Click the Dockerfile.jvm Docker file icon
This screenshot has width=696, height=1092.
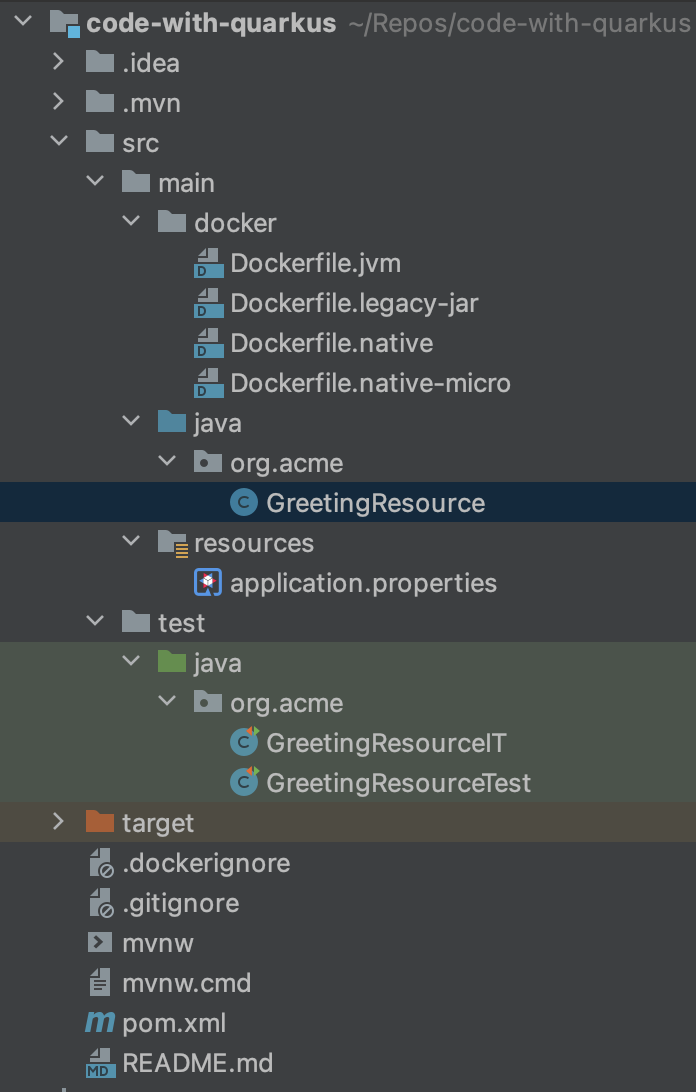[x=208, y=263]
